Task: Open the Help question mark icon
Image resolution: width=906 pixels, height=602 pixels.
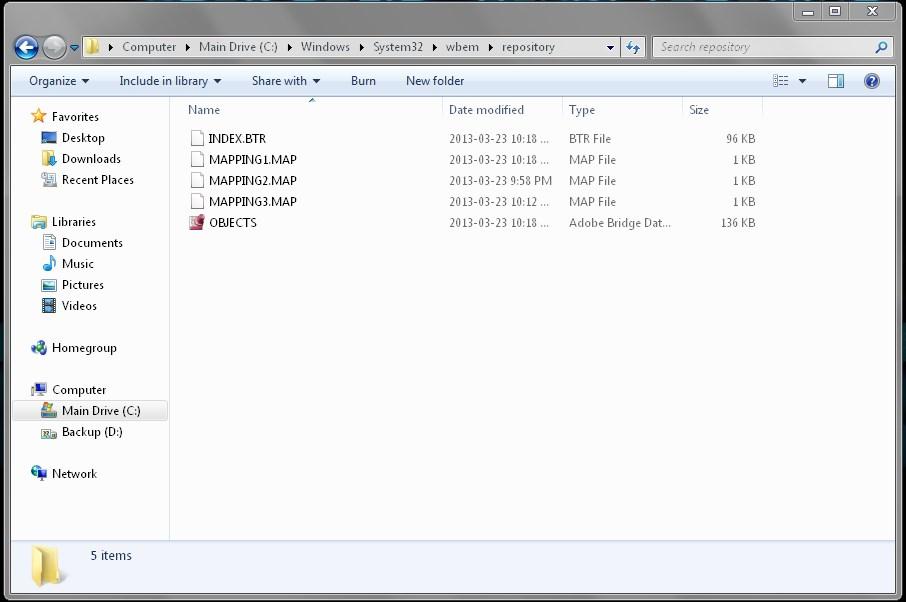Action: coord(871,81)
